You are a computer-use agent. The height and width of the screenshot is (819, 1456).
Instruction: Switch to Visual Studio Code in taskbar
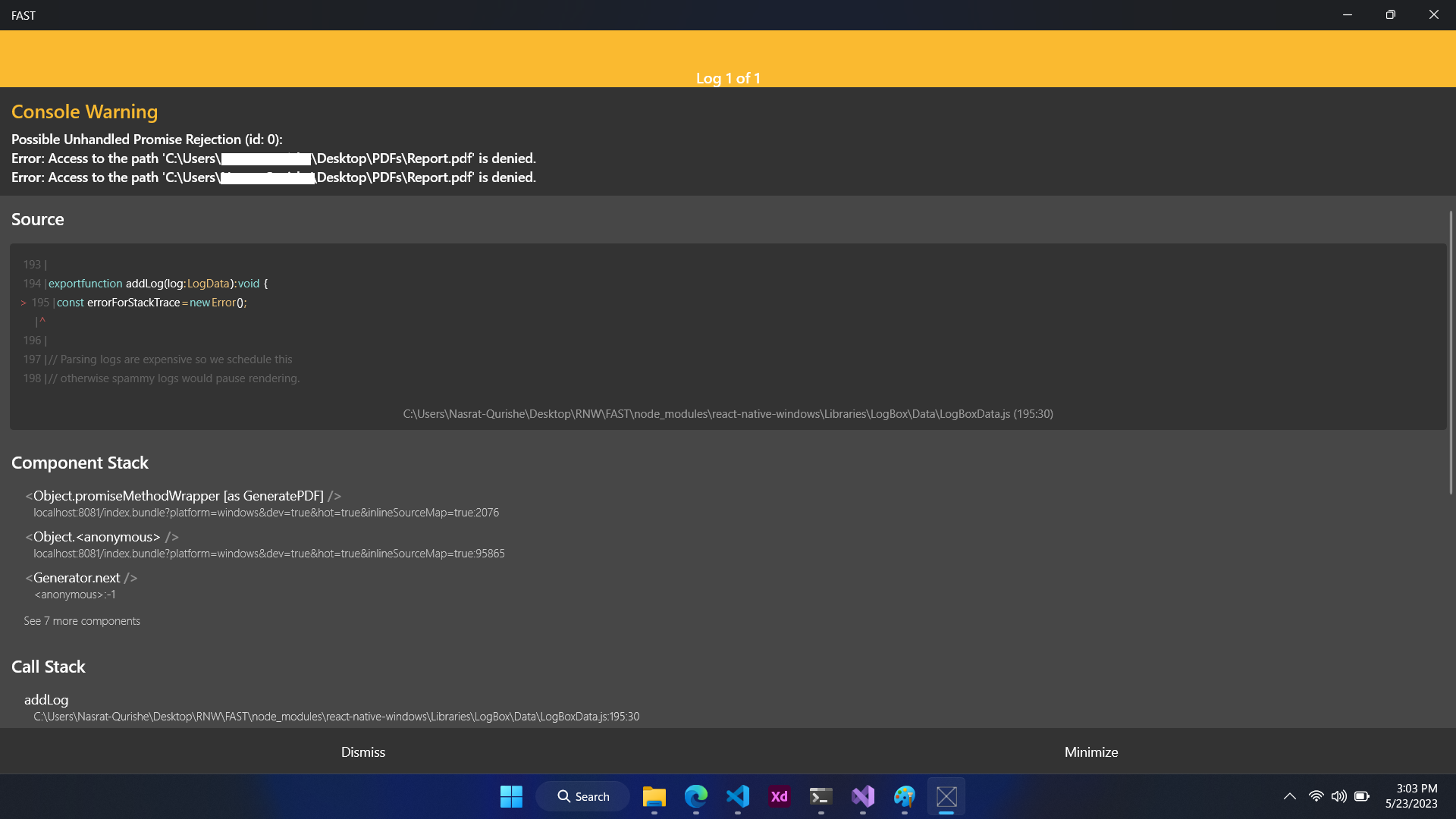[x=737, y=796]
